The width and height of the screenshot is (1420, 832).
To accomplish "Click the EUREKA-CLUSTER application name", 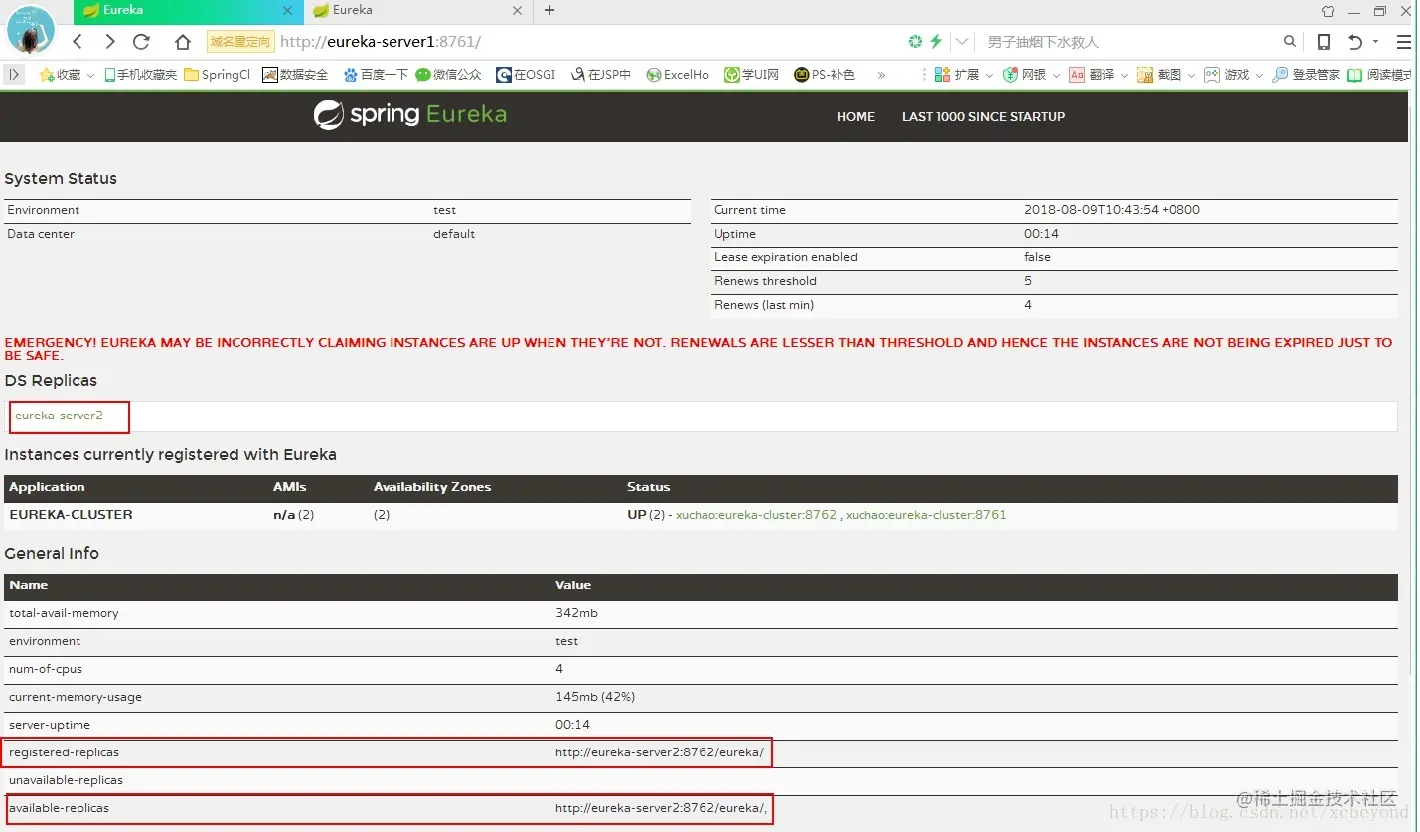I will 71,515.
